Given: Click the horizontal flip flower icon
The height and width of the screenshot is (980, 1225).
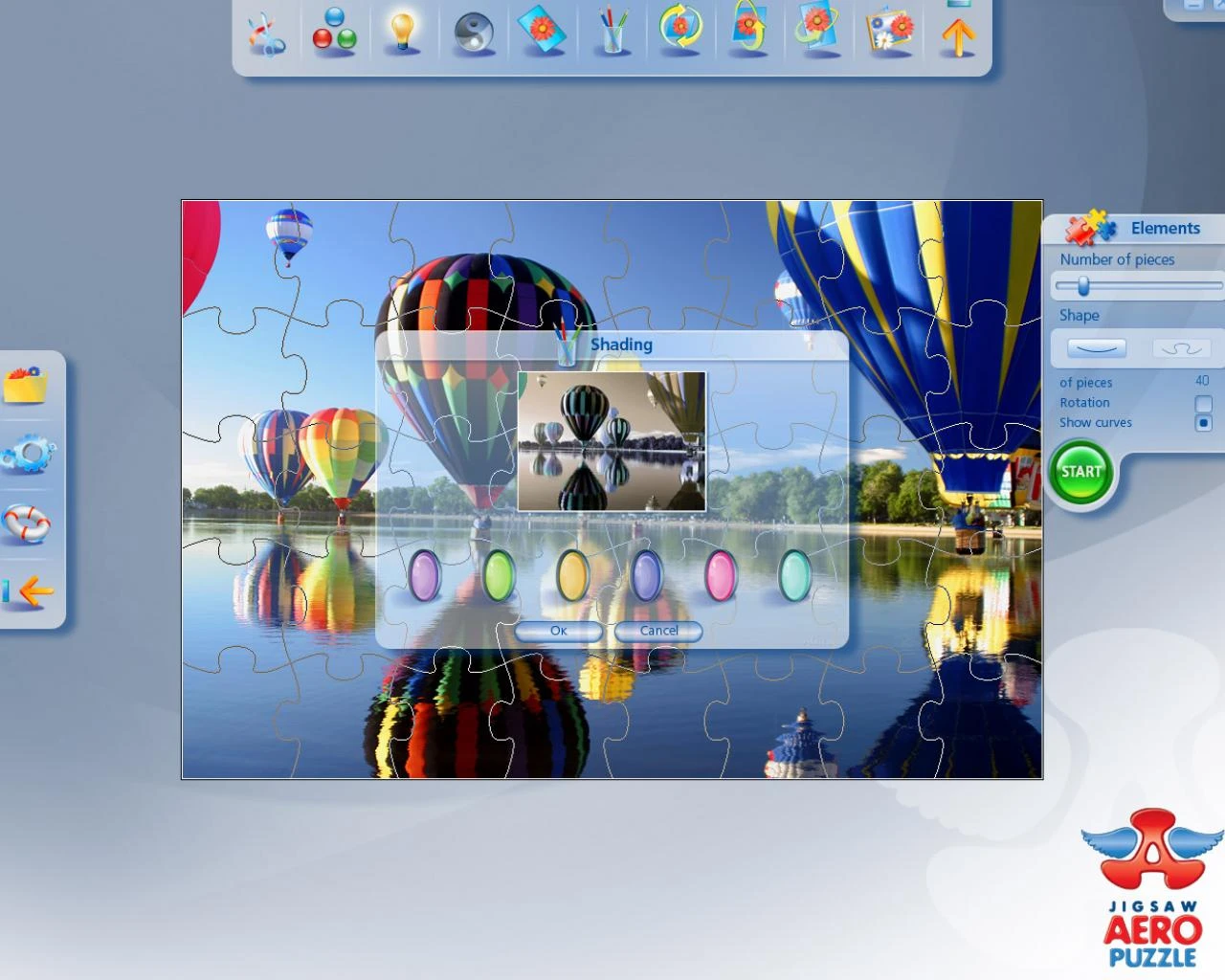Looking at the screenshot, I should click(x=818, y=29).
